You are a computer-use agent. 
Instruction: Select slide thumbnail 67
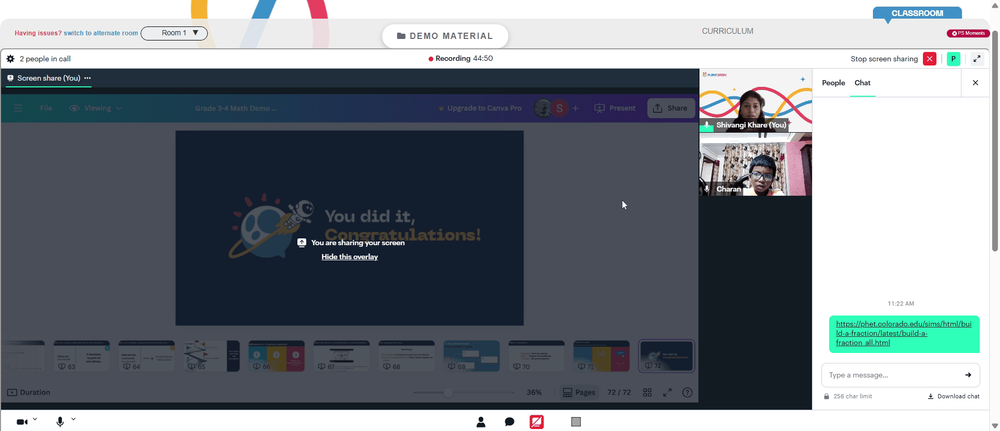click(x=341, y=356)
